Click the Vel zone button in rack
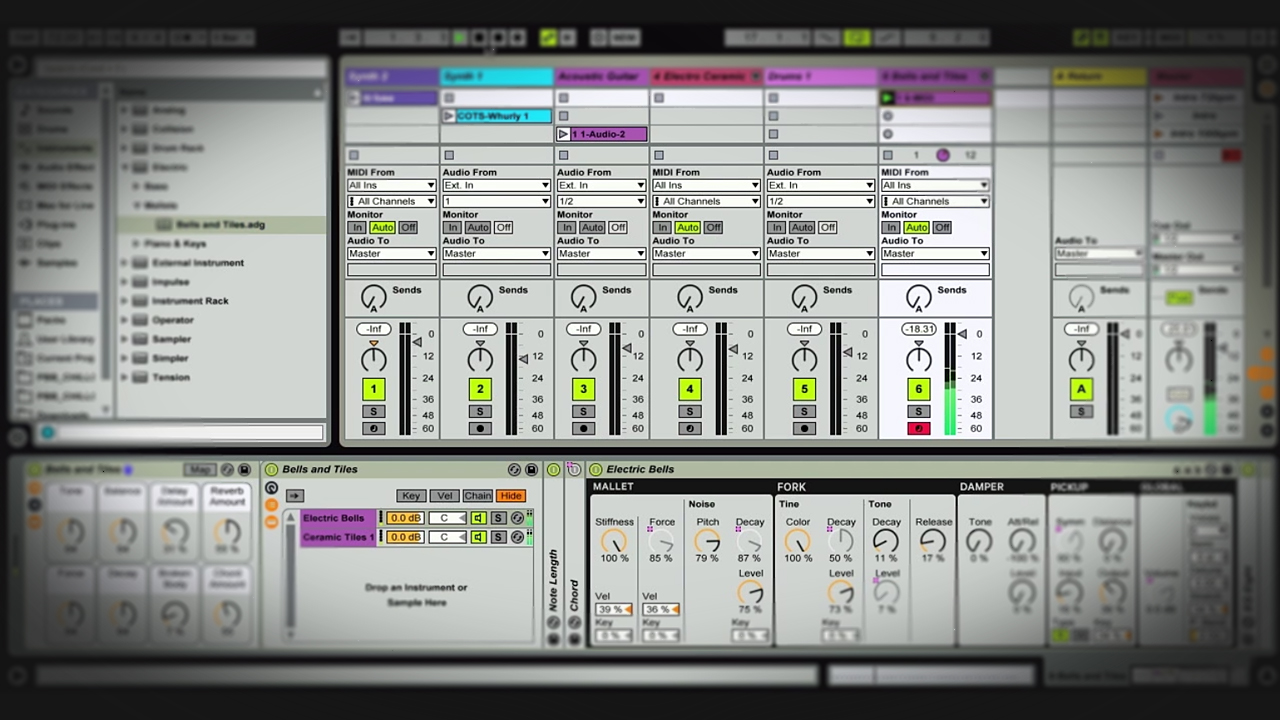The image size is (1280, 720). 444,496
